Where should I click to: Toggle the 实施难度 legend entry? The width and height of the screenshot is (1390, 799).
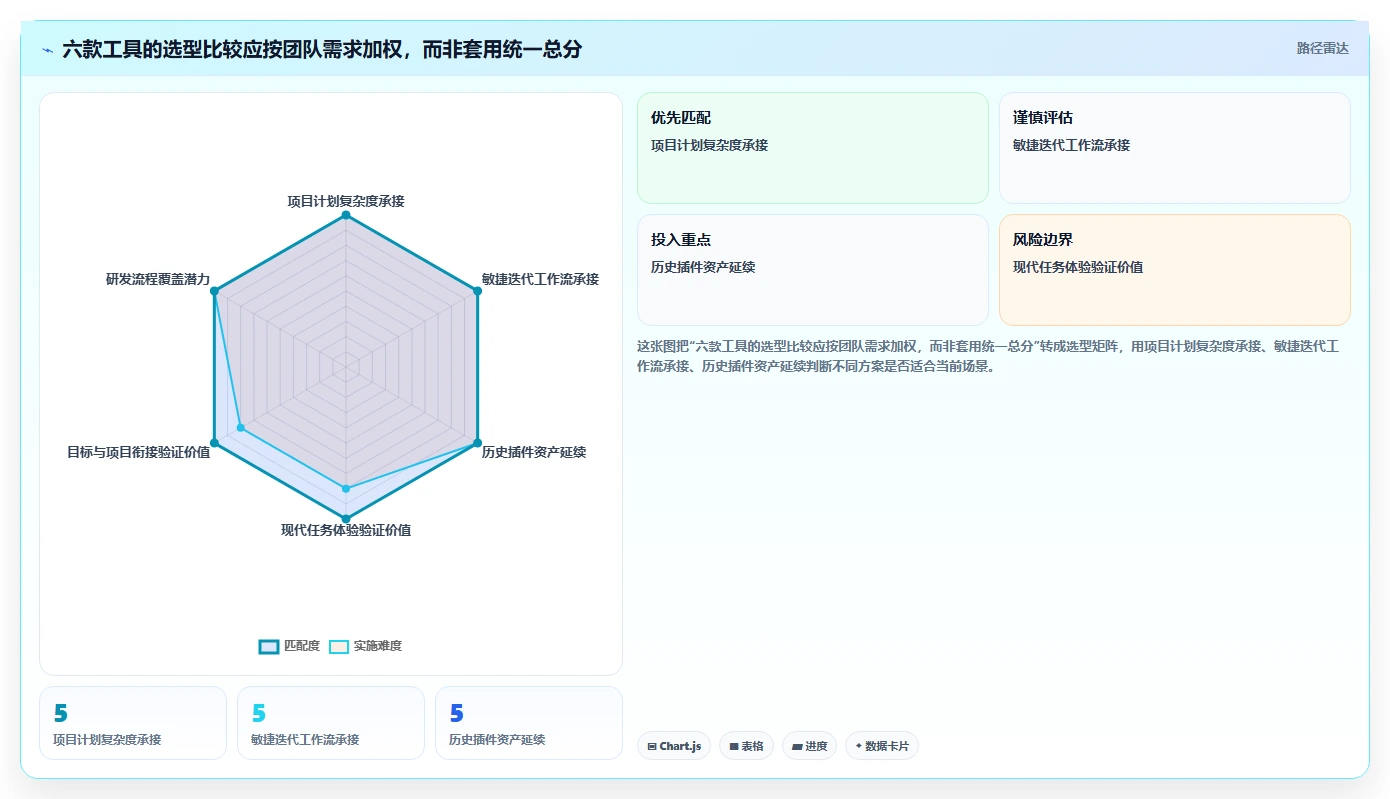(365, 646)
